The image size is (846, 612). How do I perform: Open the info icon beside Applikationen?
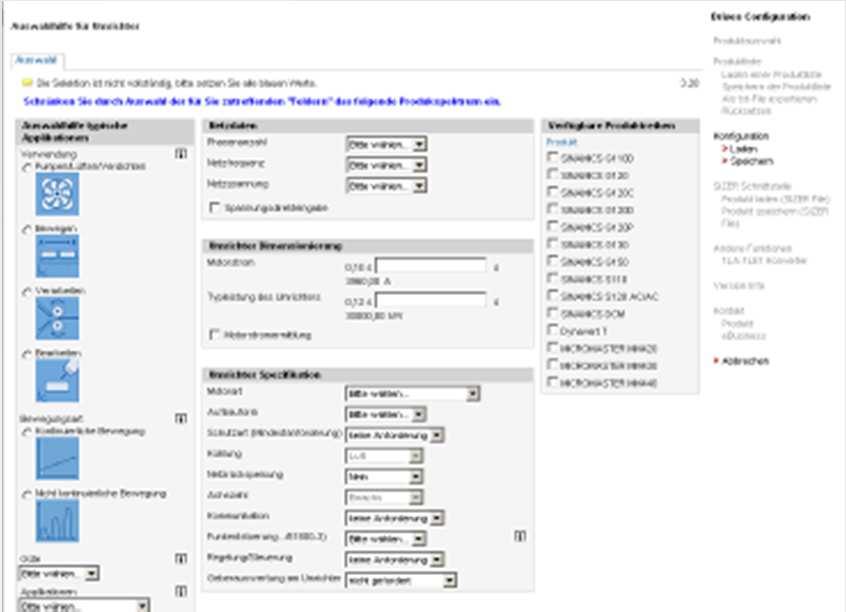point(181,591)
